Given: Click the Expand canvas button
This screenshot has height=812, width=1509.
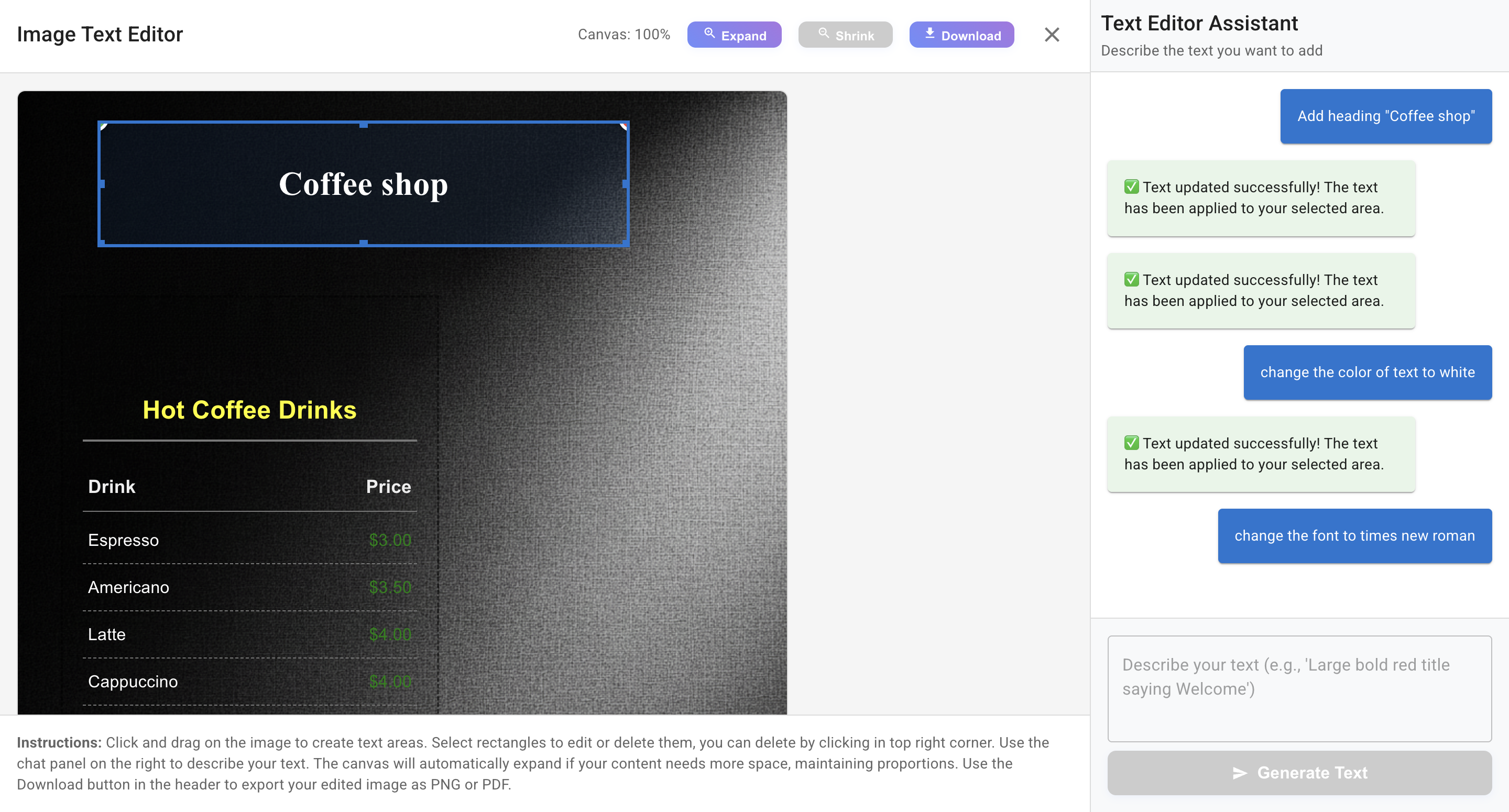Looking at the screenshot, I should 734,35.
